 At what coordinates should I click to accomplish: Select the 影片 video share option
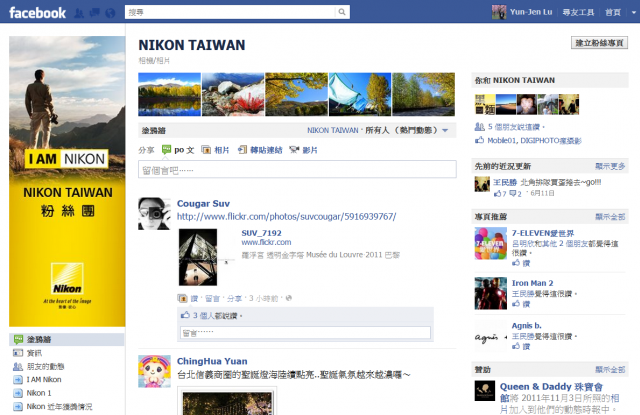coord(303,150)
